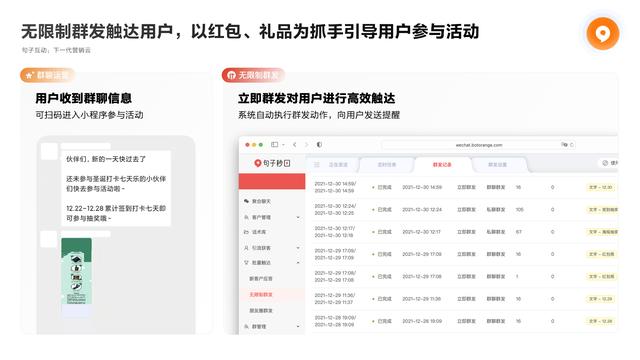Click the browser sidebar toggle icon
The height and width of the screenshot is (360, 640).
[x=274, y=144]
